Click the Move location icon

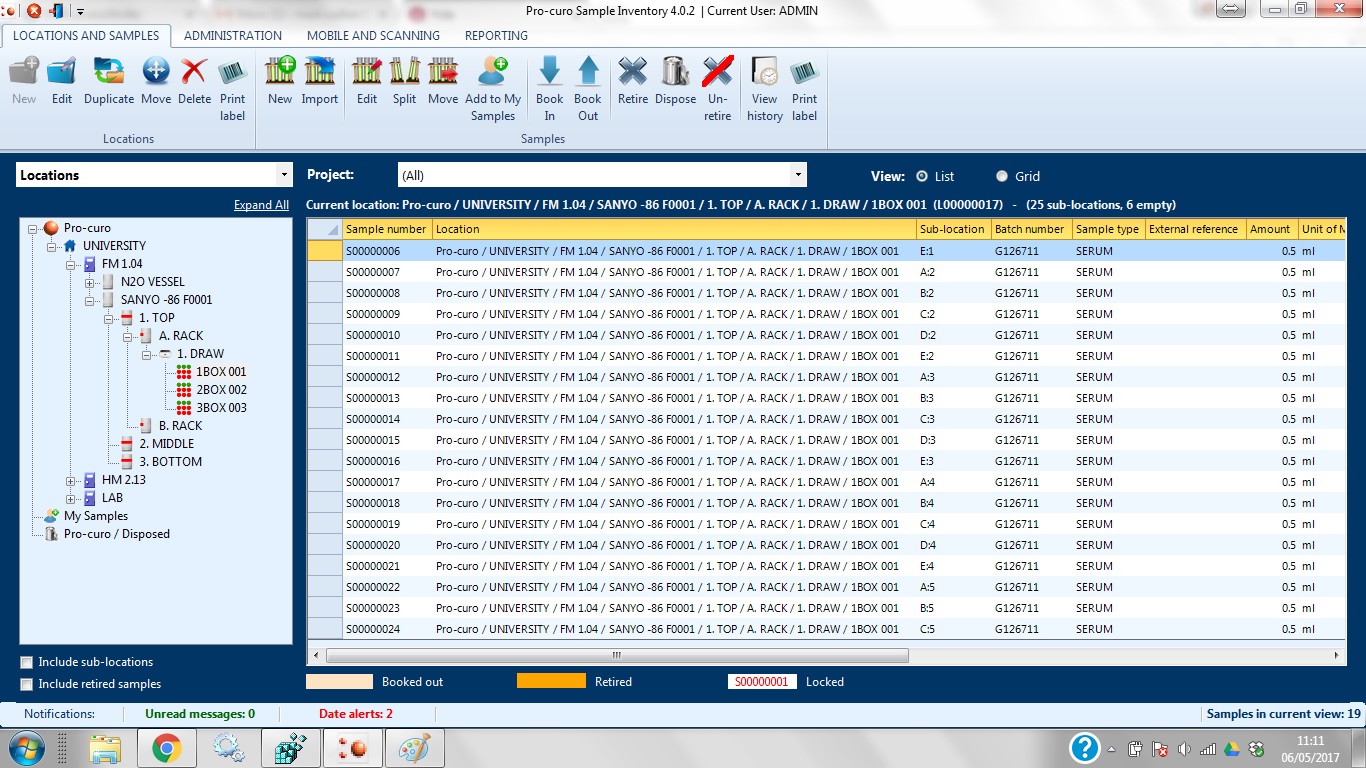pos(156,72)
